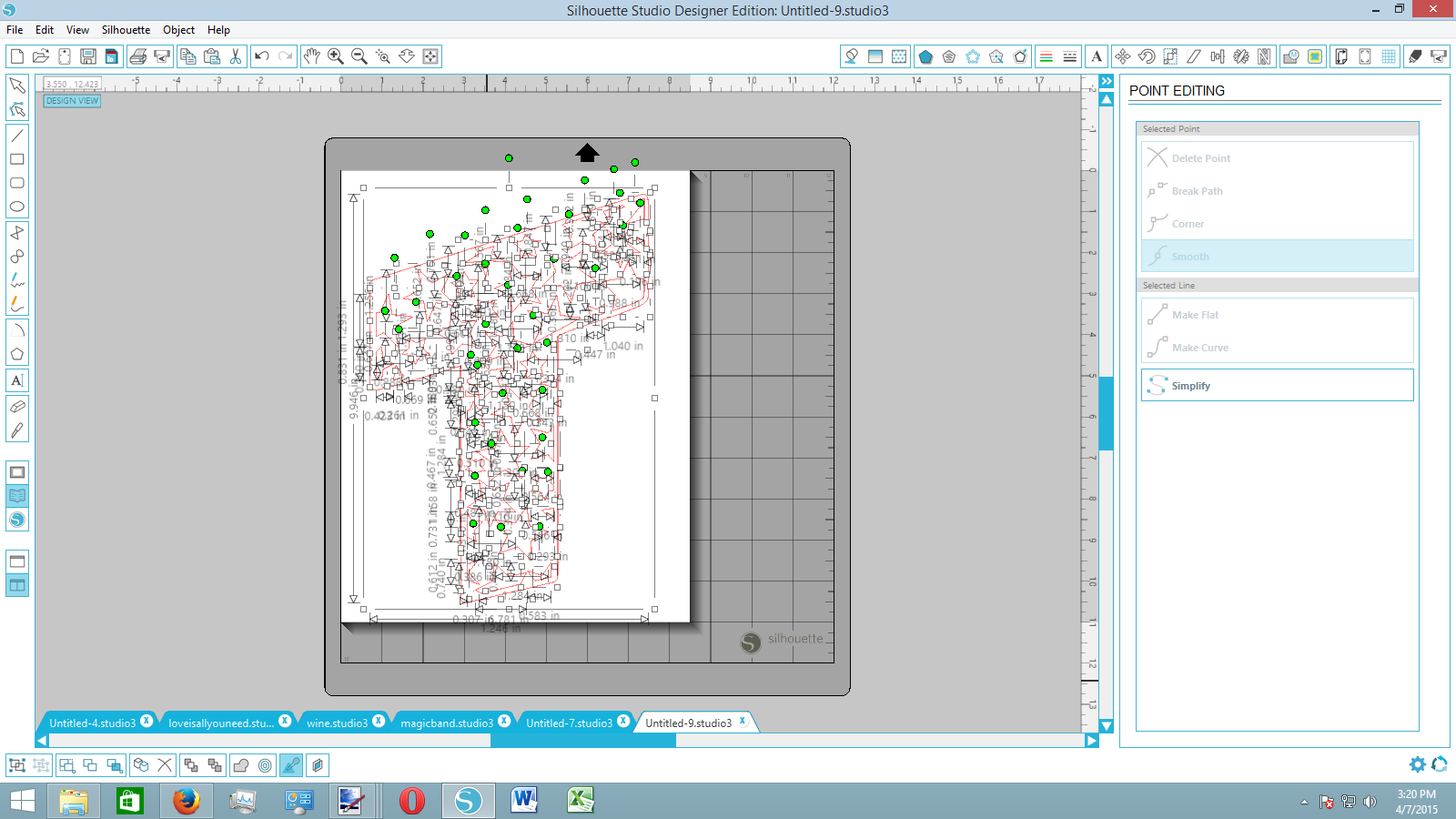This screenshot has height=819, width=1456.
Task: Print the design with printer icon
Action: (x=138, y=56)
